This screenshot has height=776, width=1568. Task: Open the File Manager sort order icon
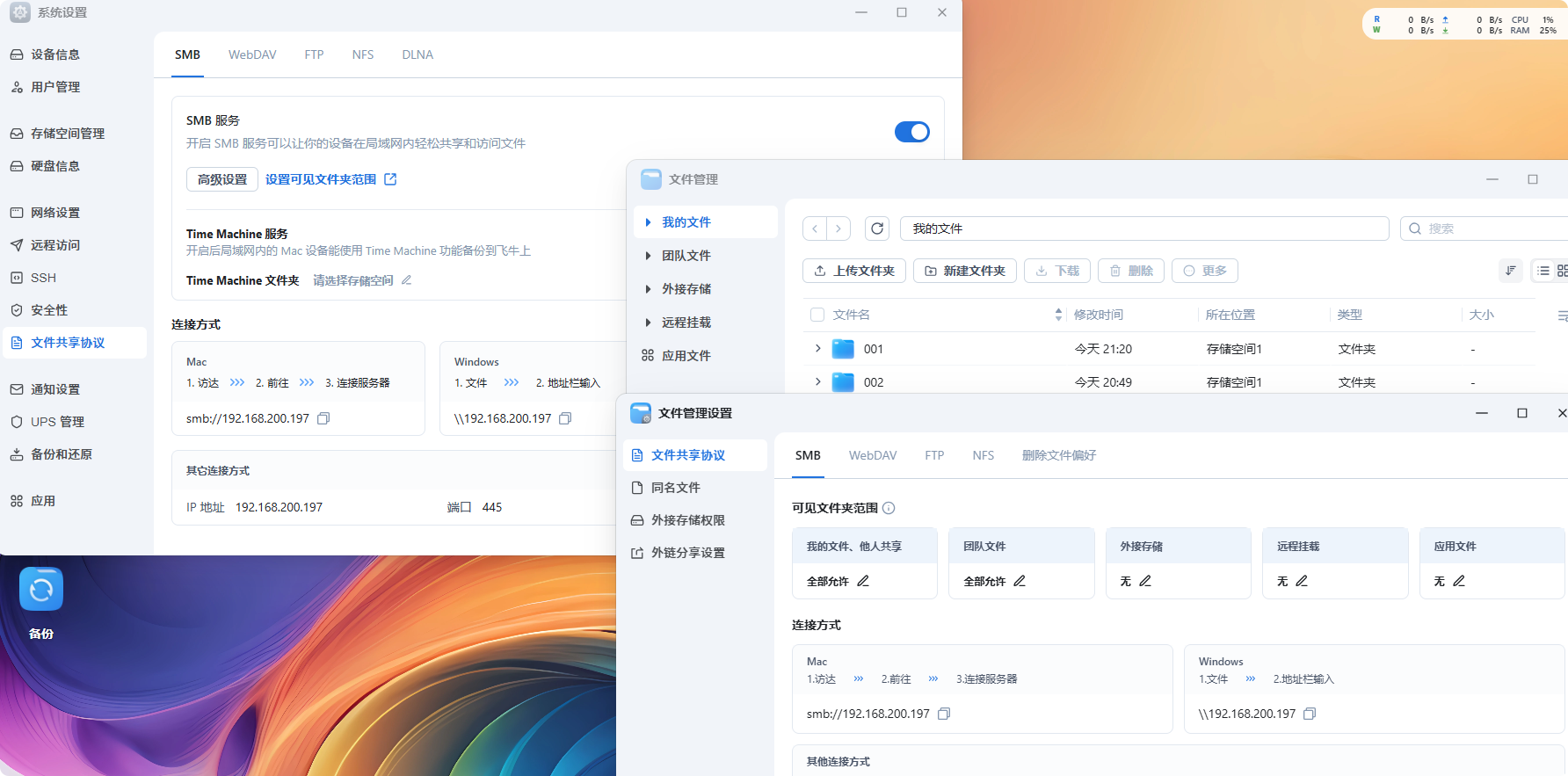(x=1510, y=271)
